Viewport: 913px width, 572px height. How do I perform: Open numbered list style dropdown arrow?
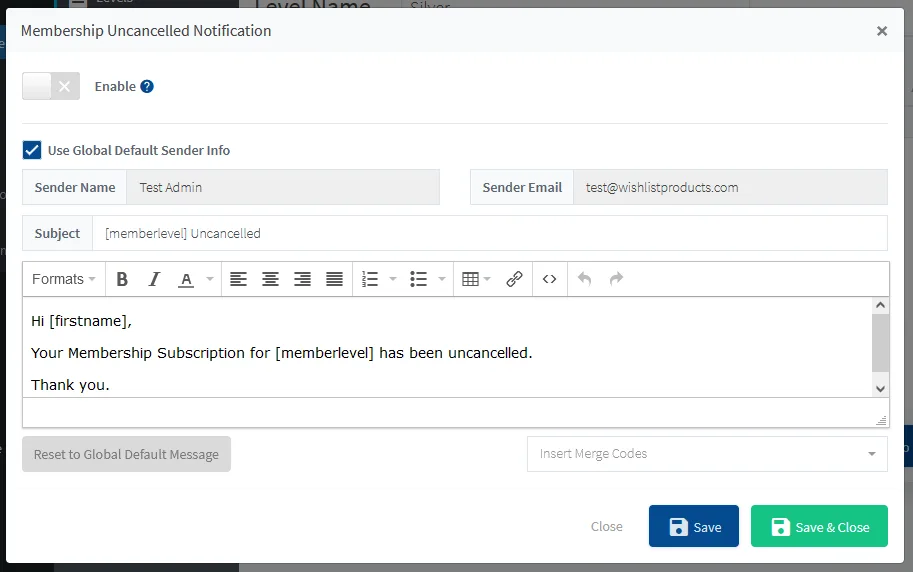pos(393,279)
